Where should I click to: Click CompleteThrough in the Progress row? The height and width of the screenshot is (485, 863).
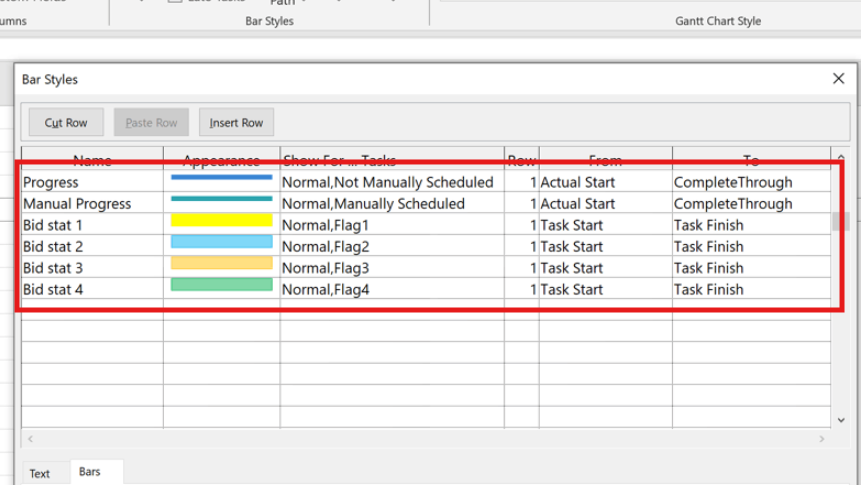(x=751, y=182)
